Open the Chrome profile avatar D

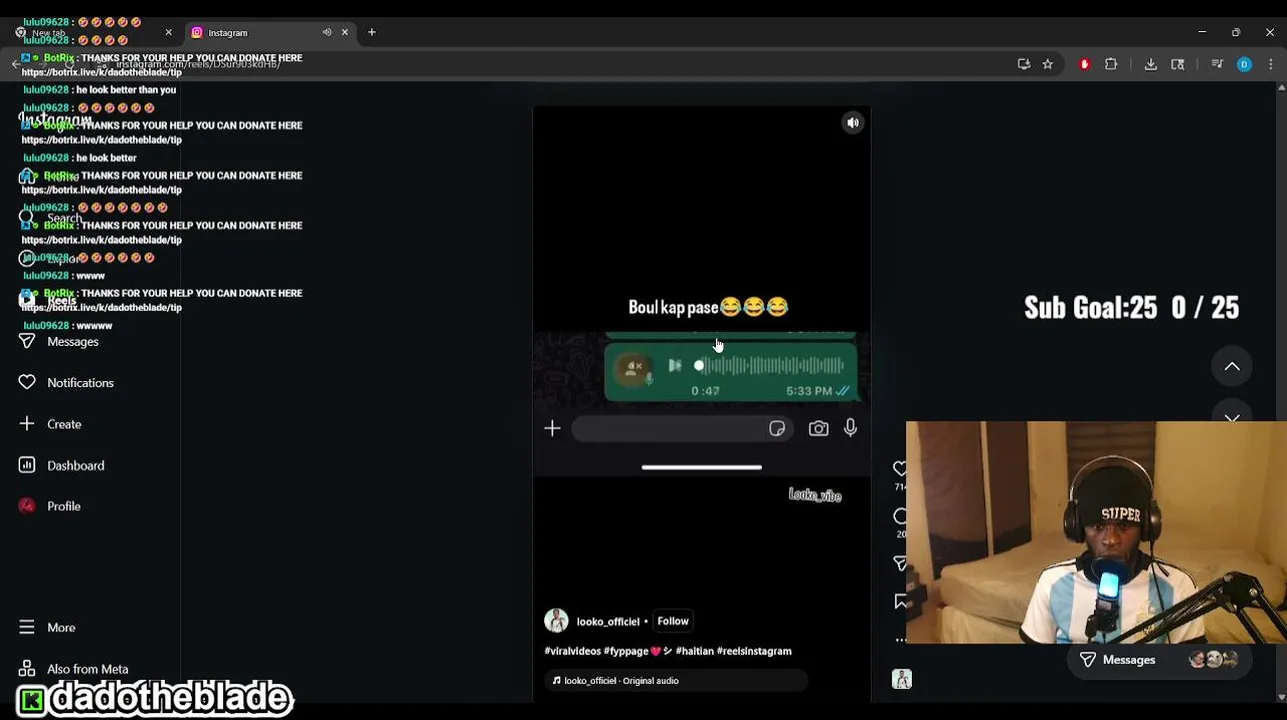(1244, 64)
